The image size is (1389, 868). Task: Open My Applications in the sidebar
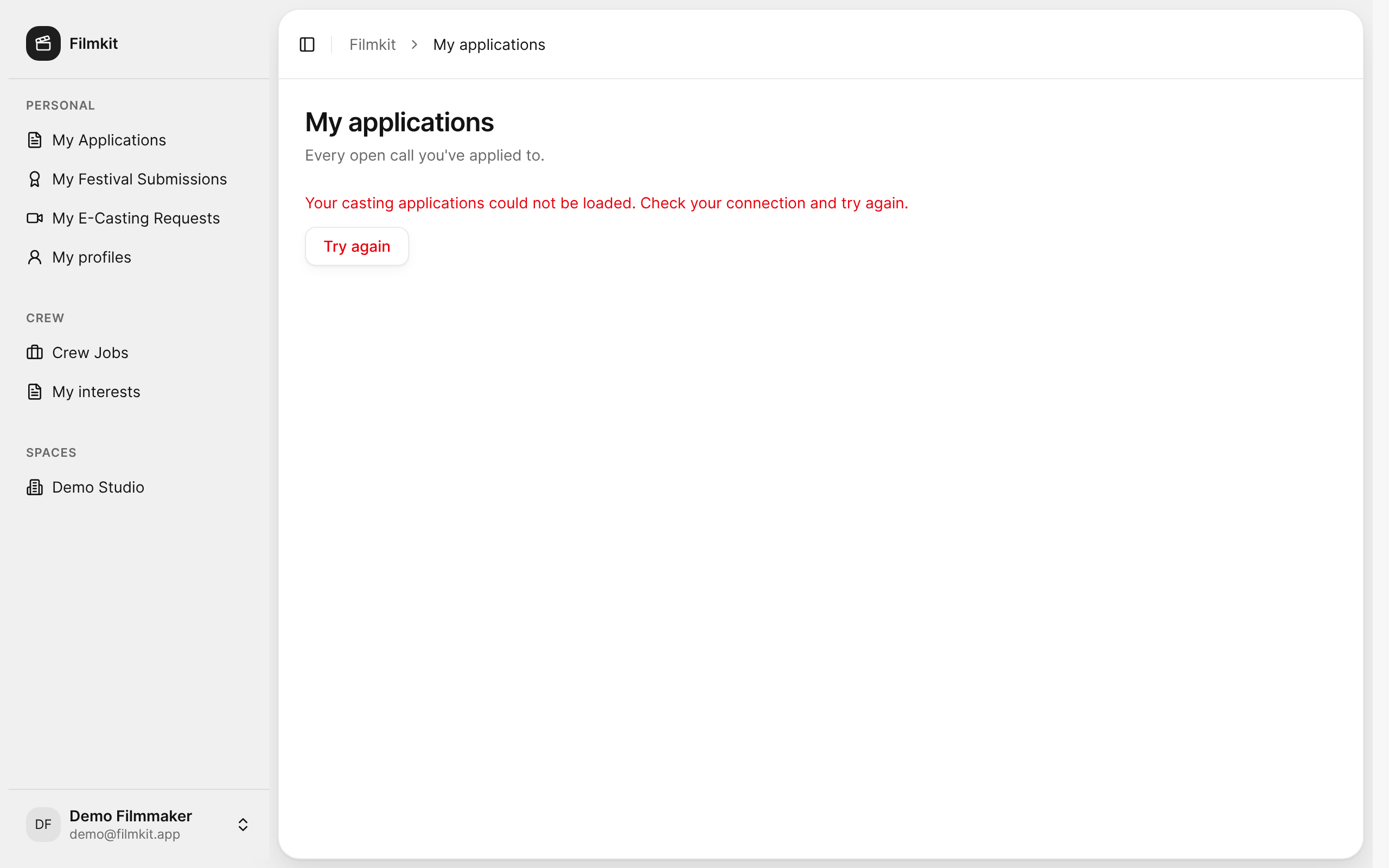coord(139,140)
